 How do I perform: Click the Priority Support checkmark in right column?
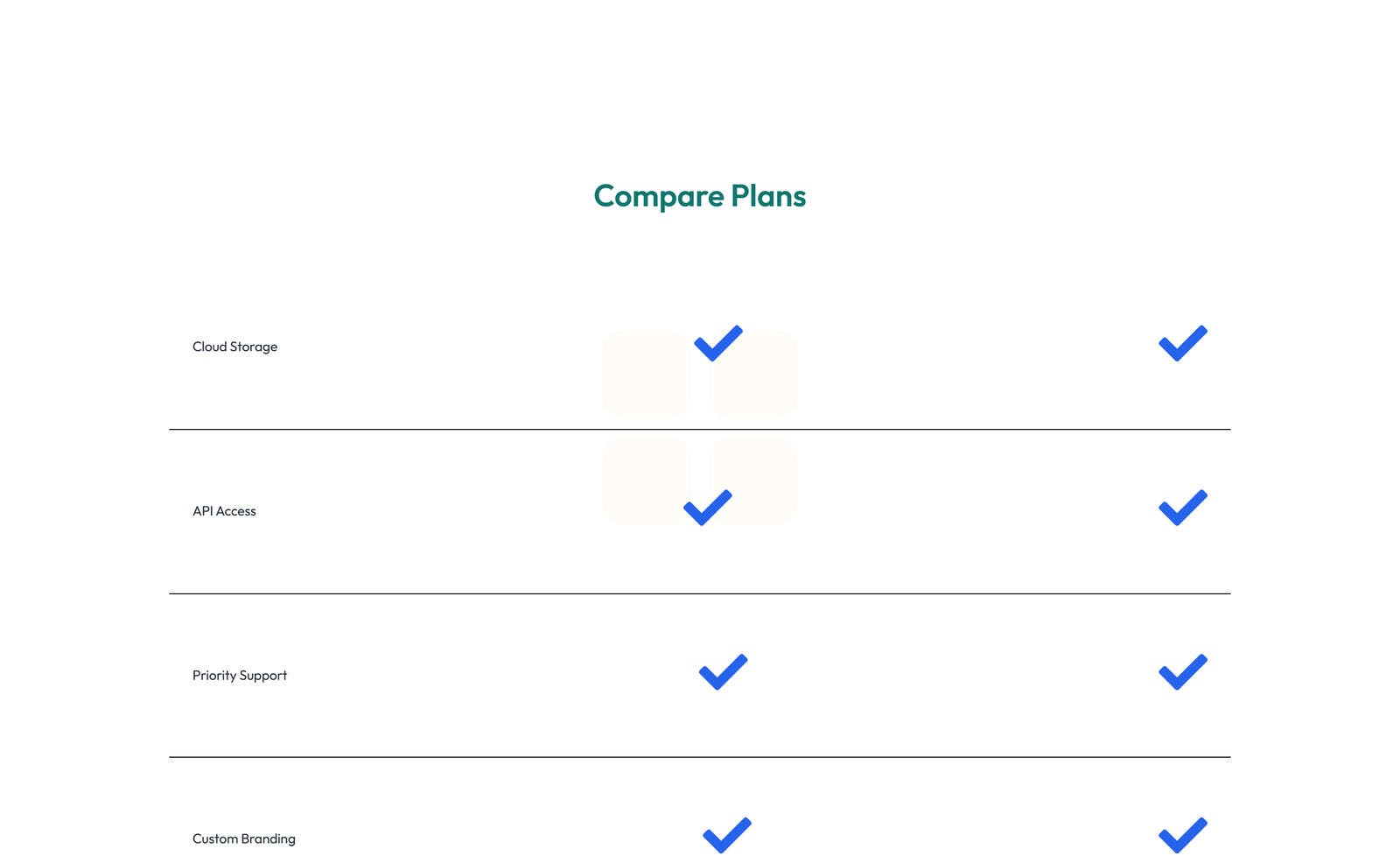click(x=1182, y=671)
